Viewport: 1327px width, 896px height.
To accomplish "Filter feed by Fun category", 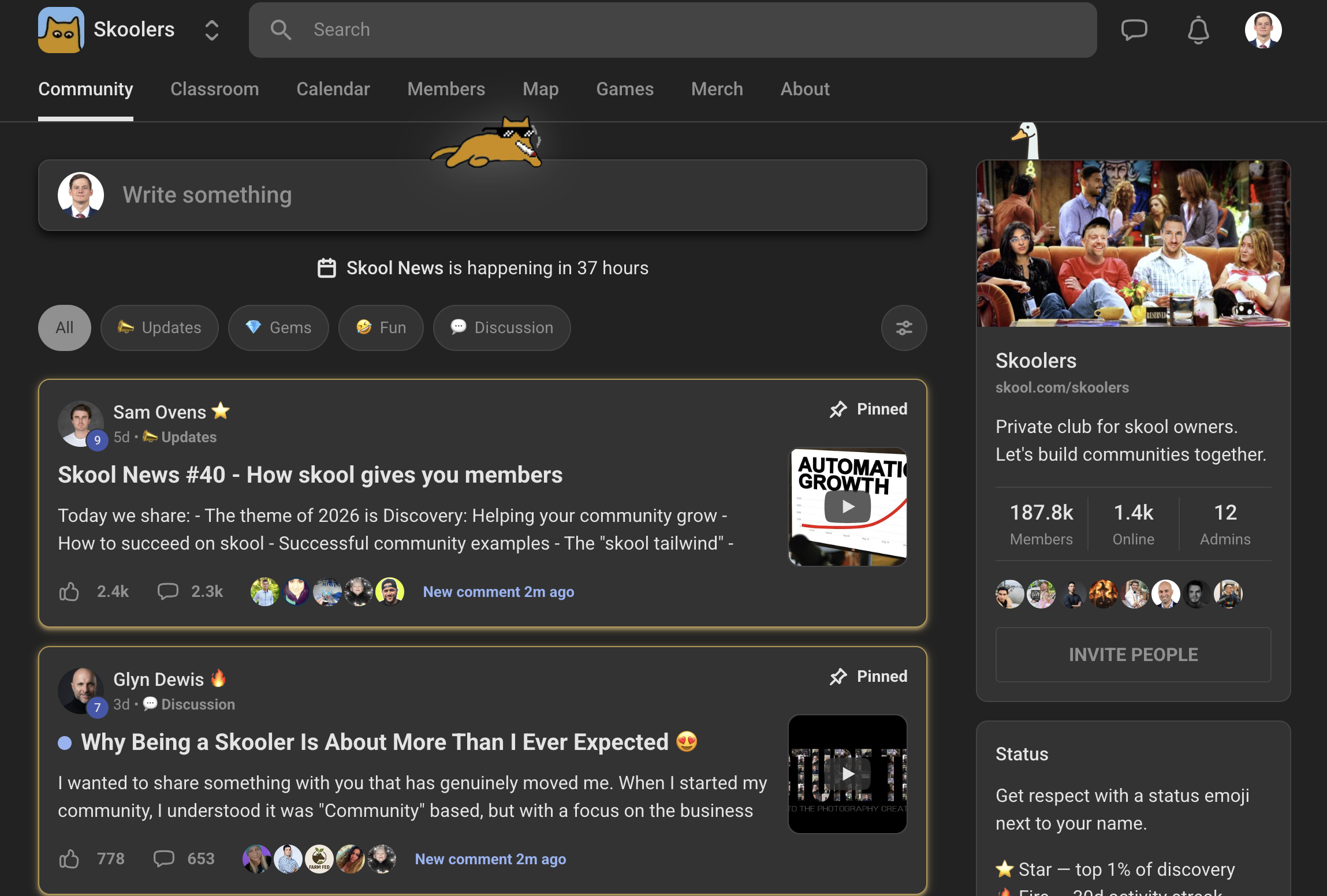I will (381, 328).
